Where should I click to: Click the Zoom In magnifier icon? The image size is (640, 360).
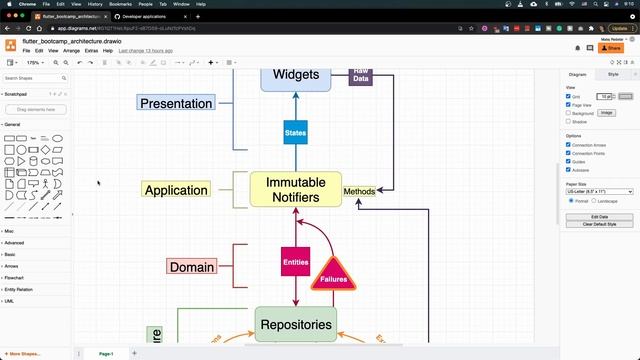click(56, 62)
